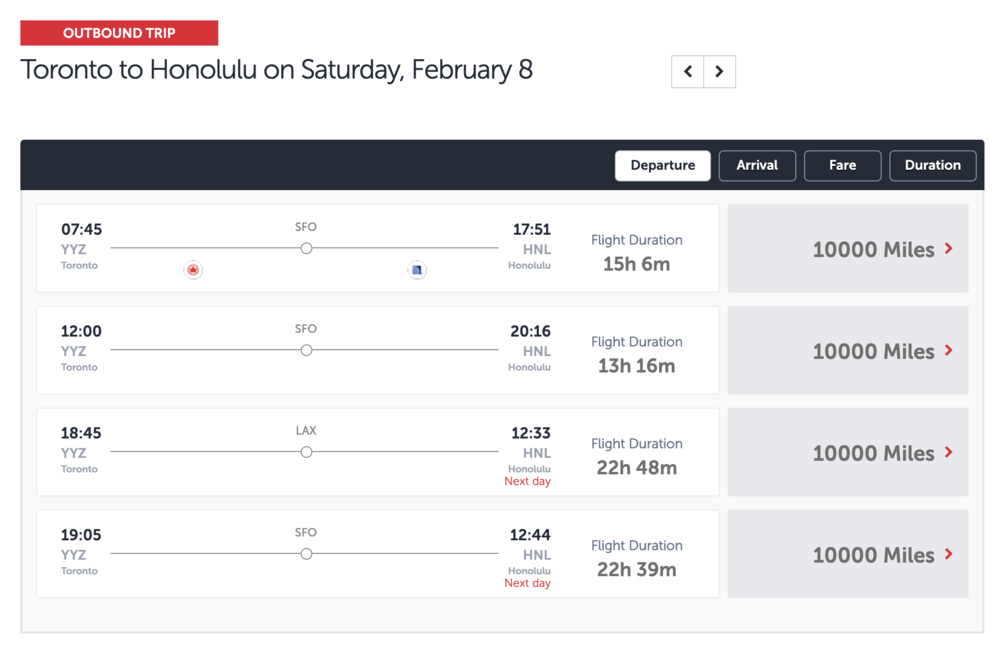This screenshot has height=647, width=1000.
Task: Select the 07:45 flight for 10000 Miles
Action: 847,249
